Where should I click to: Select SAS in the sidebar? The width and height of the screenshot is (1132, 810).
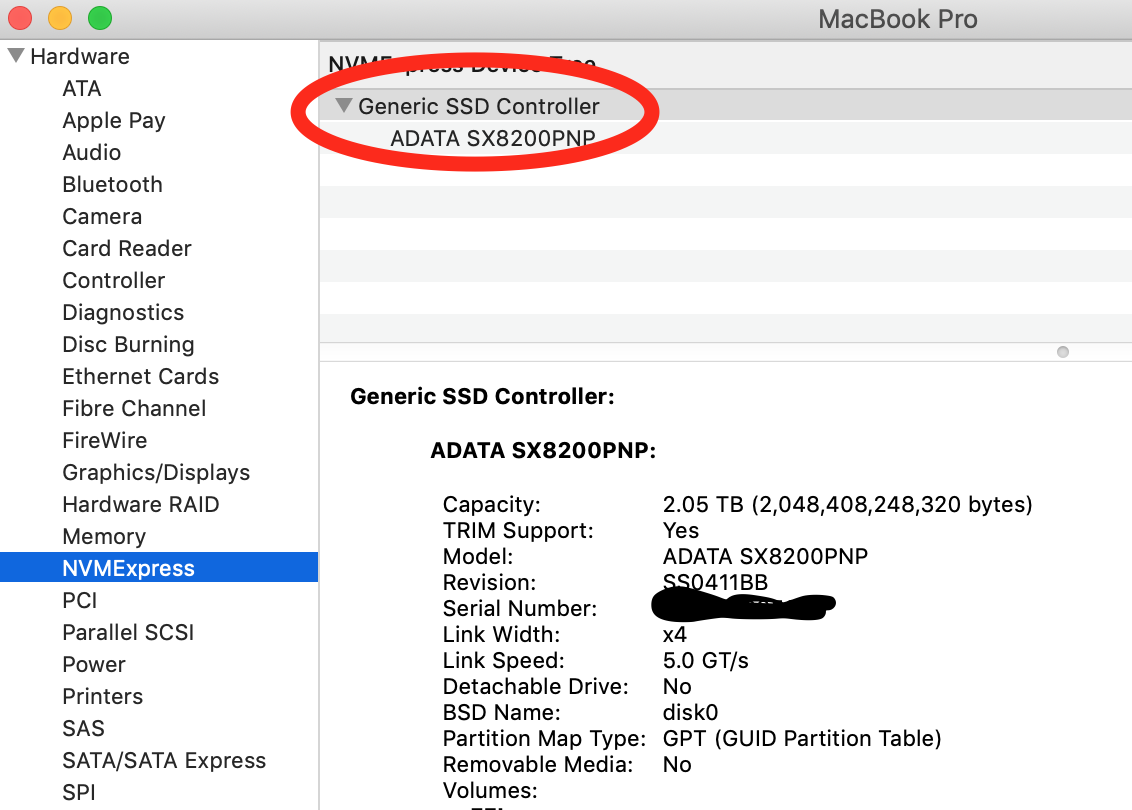pyautogui.click(x=84, y=728)
